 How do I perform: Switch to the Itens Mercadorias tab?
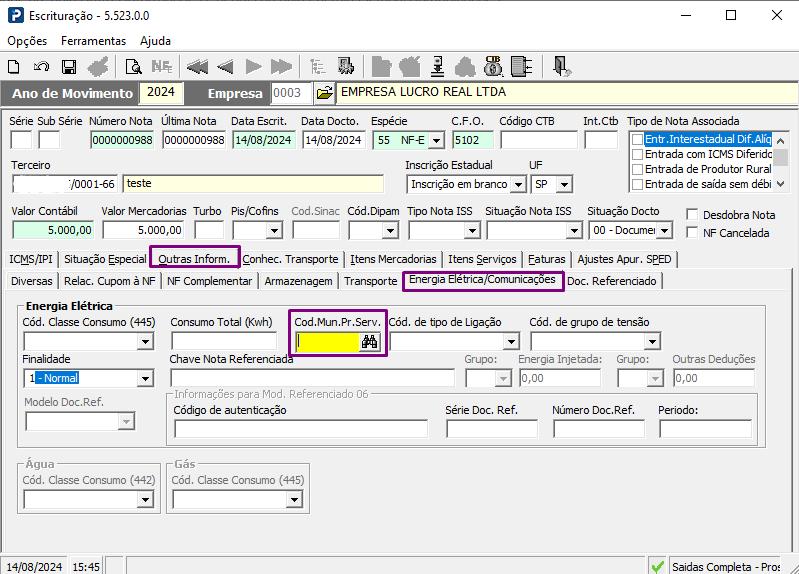[x=393, y=259]
